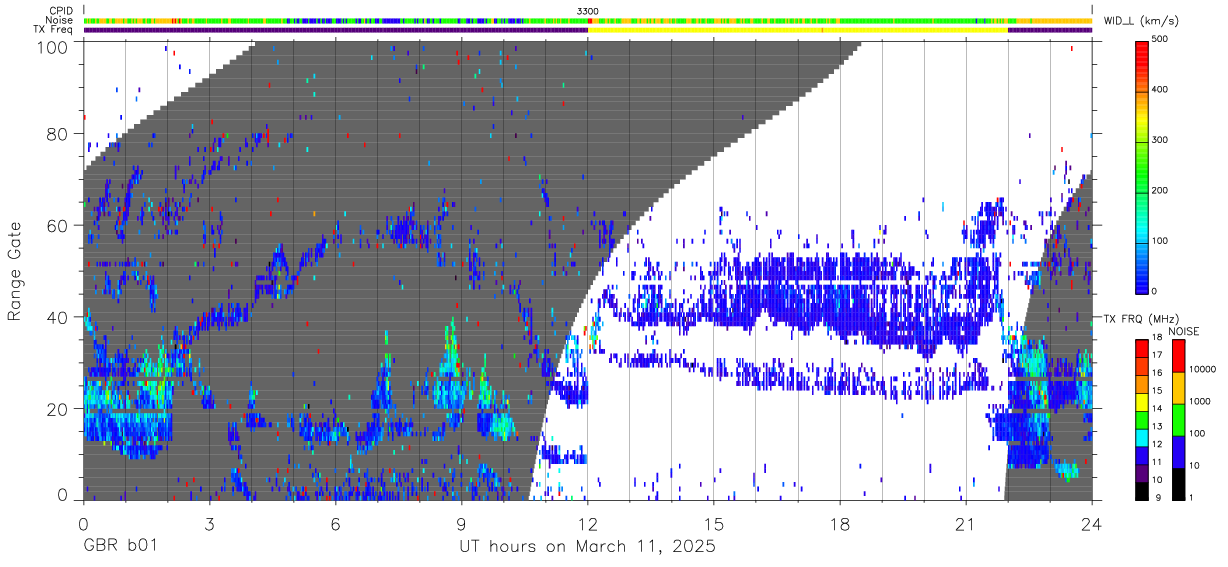Viewport: 1228px width, 567px height.
Task: Click the 1000 label on noise scale
Action: tap(1200, 401)
